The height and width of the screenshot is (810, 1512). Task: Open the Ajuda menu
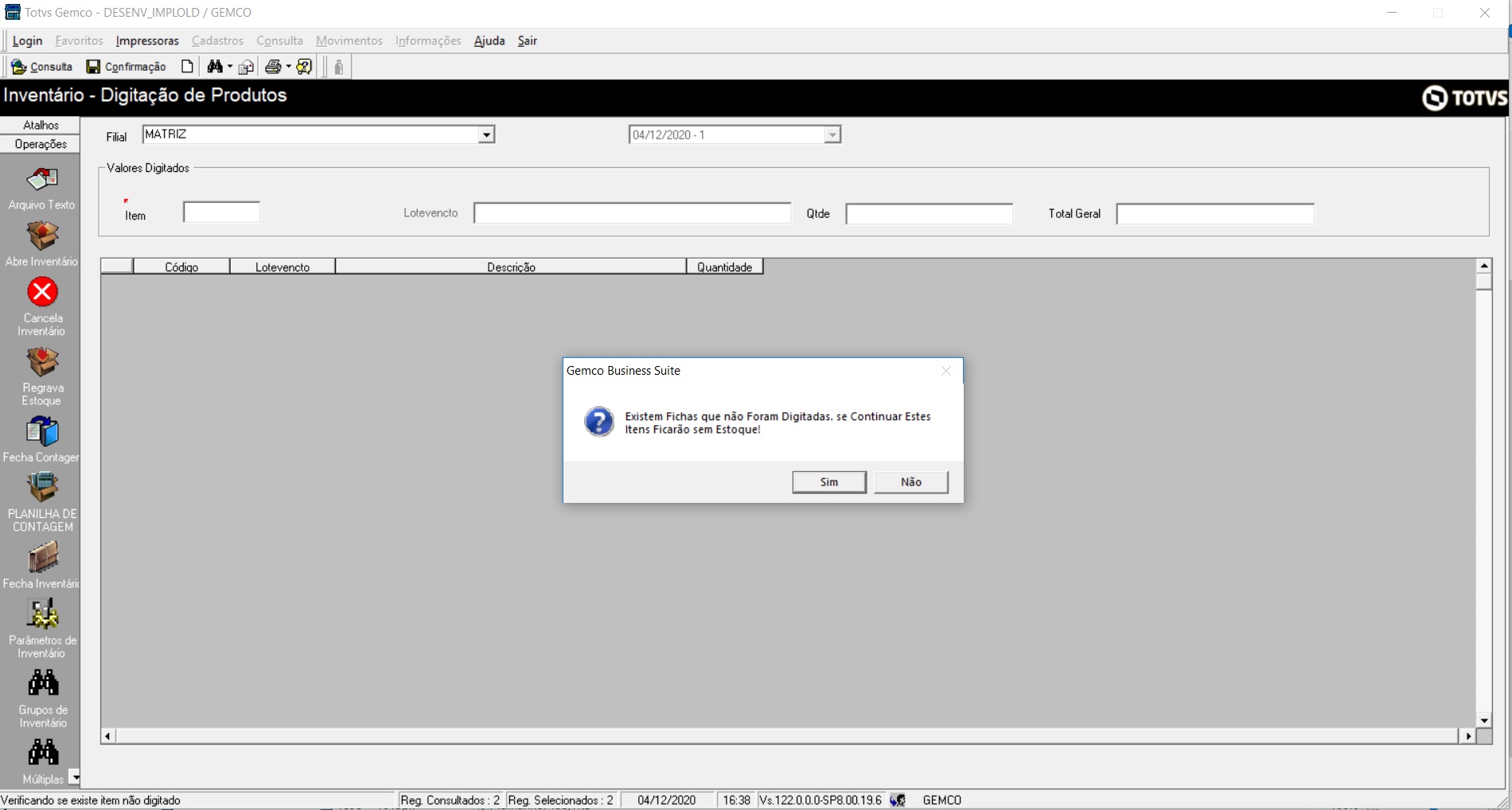click(489, 41)
